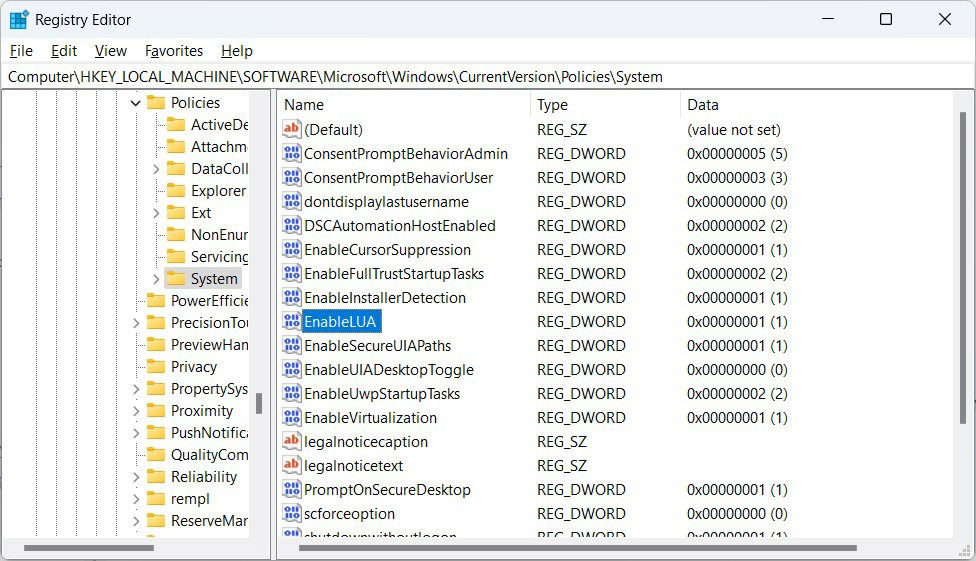Click the EnableUwpStartupTasks DWORD icon

pyautogui.click(x=291, y=394)
